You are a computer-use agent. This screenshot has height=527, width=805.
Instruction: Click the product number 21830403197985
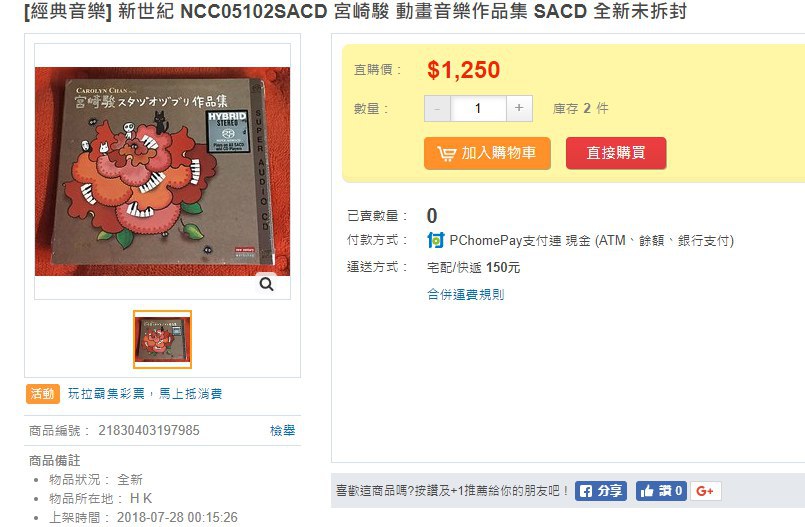click(149, 430)
